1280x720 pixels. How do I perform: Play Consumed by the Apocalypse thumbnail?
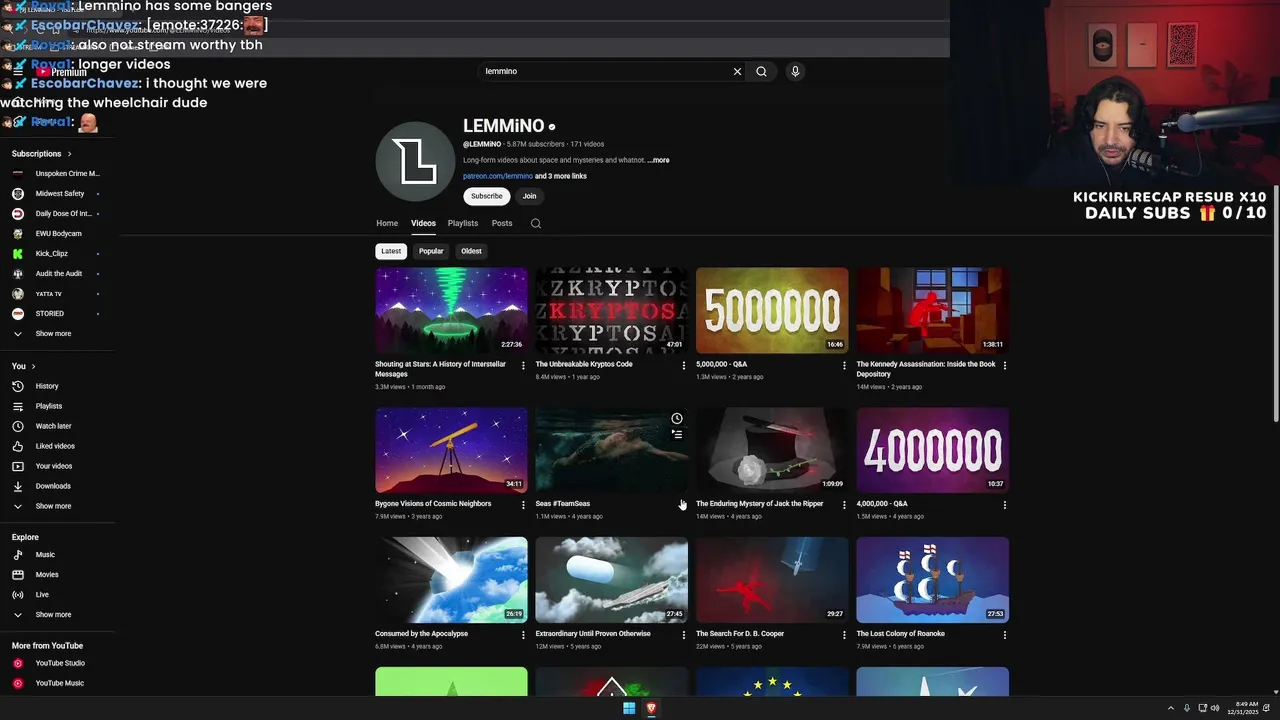451,580
